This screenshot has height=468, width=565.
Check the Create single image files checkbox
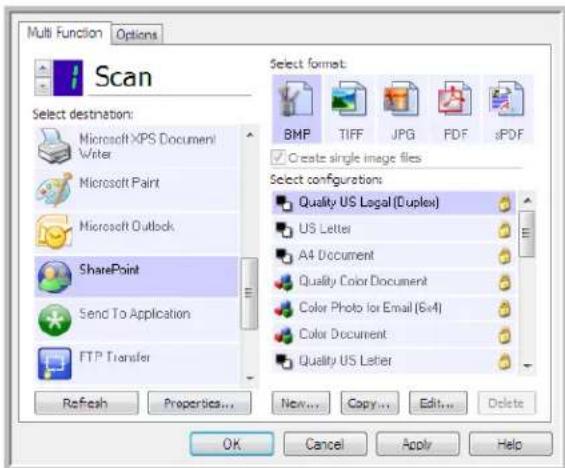point(278,157)
